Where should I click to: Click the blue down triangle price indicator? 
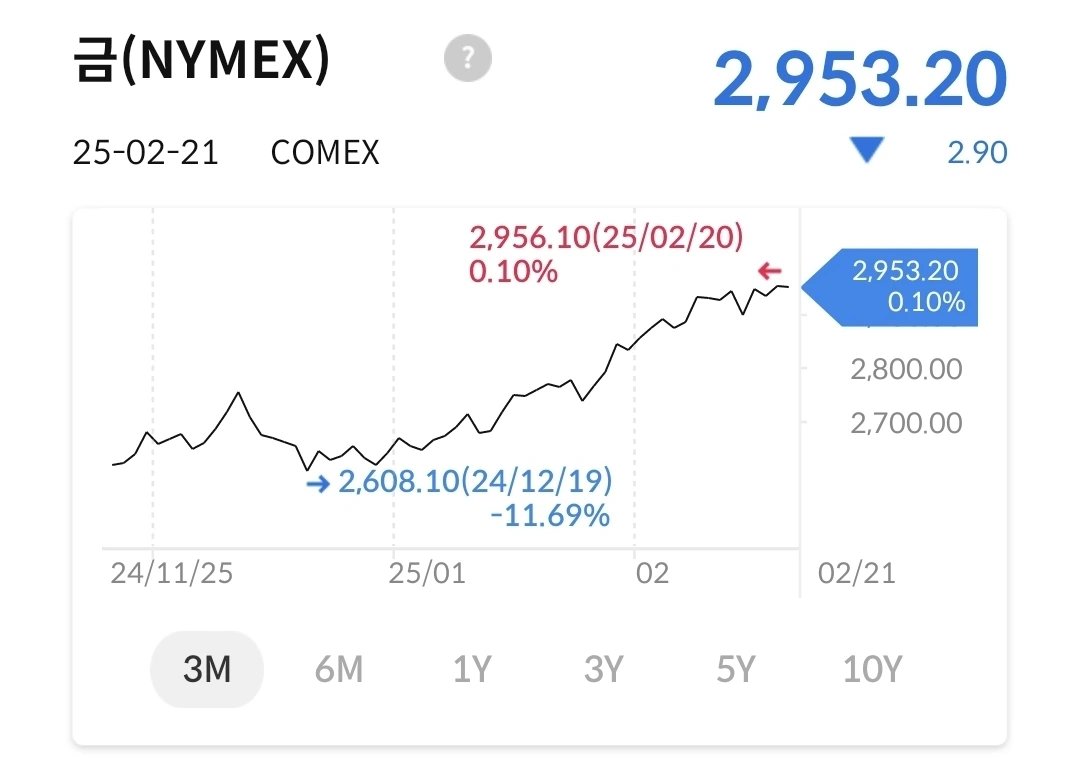[867, 152]
